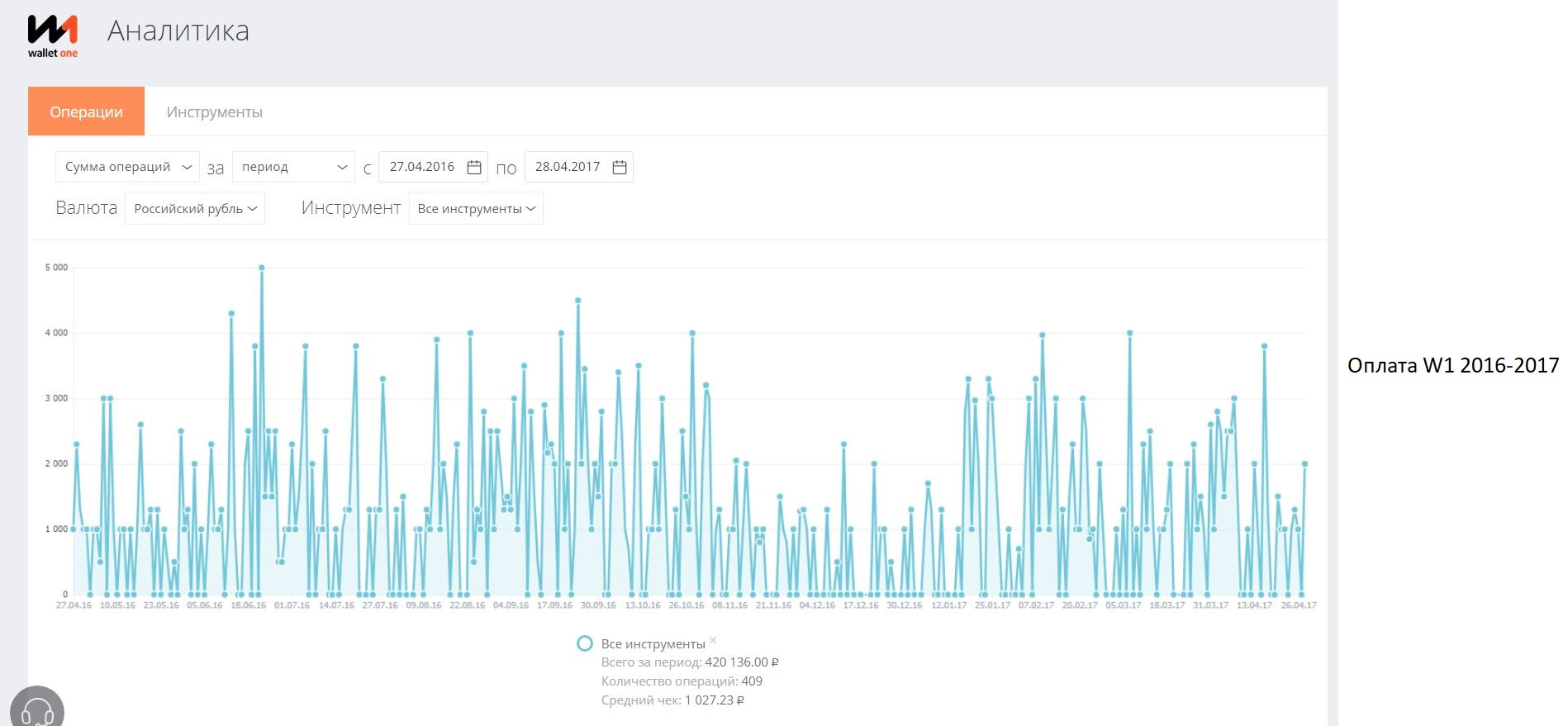
Task: Remove the 'Все инструменты' series with the x
Action: [x=713, y=640]
